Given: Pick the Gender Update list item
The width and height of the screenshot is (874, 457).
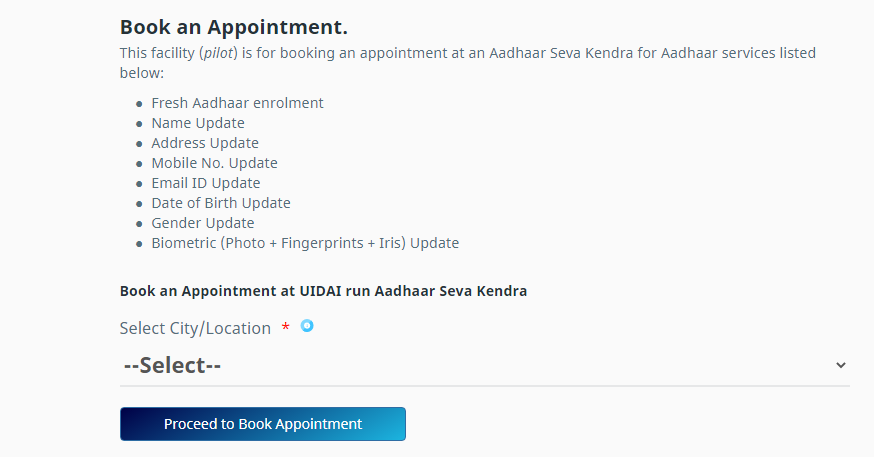Looking at the screenshot, I should click(x=203, y=223).
